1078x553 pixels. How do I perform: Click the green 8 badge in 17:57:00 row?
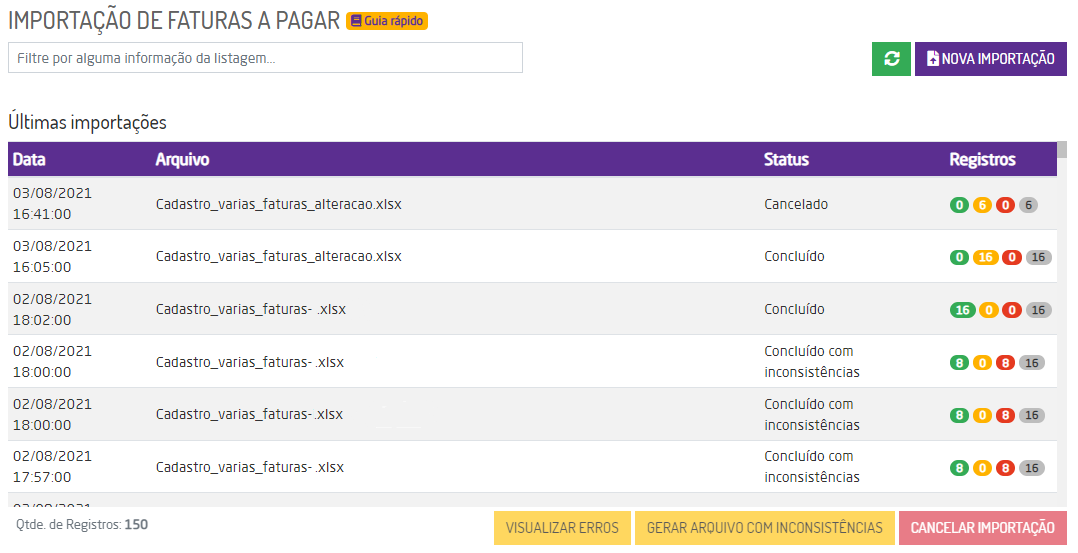[959, 468]
